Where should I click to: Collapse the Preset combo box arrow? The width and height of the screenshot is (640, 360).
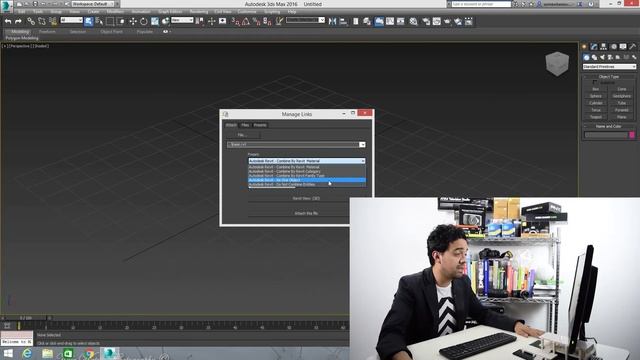click(363, 161)
